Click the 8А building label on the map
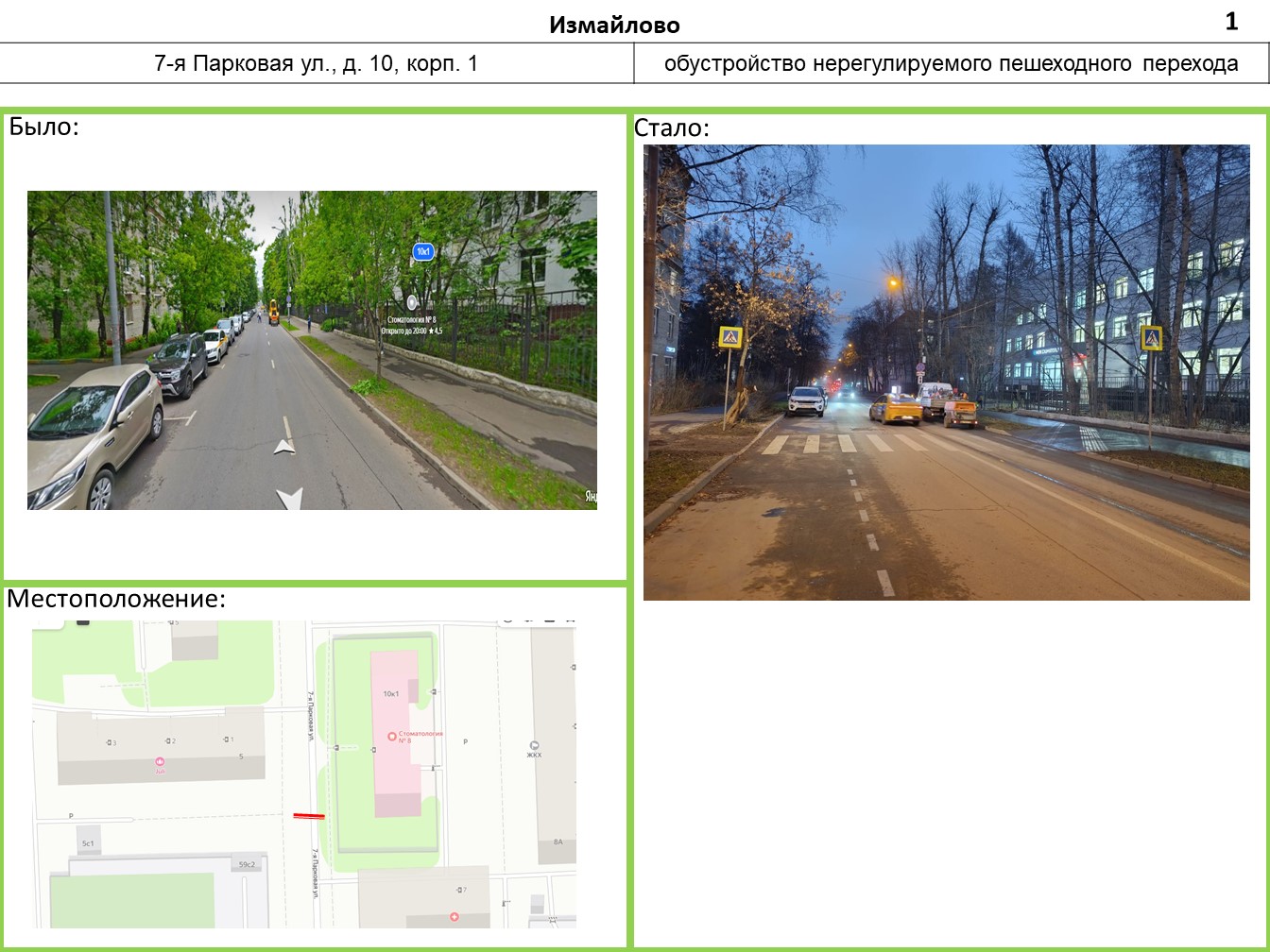 pos(558,841)
